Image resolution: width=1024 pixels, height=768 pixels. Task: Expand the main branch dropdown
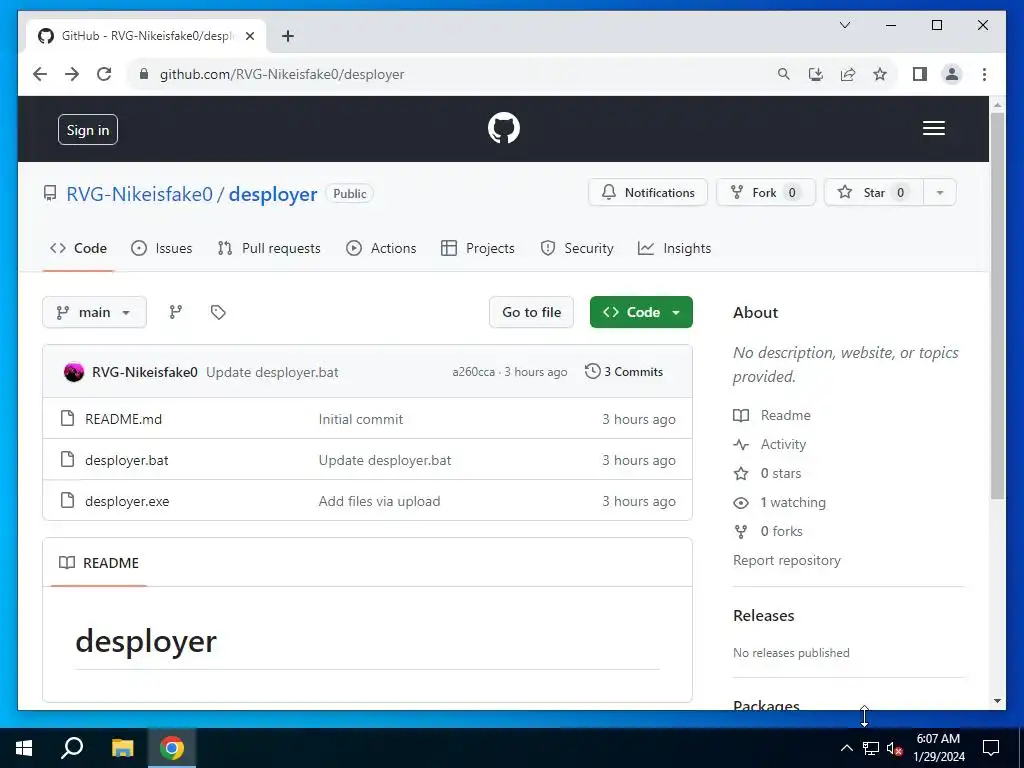[x=94, y=312]
